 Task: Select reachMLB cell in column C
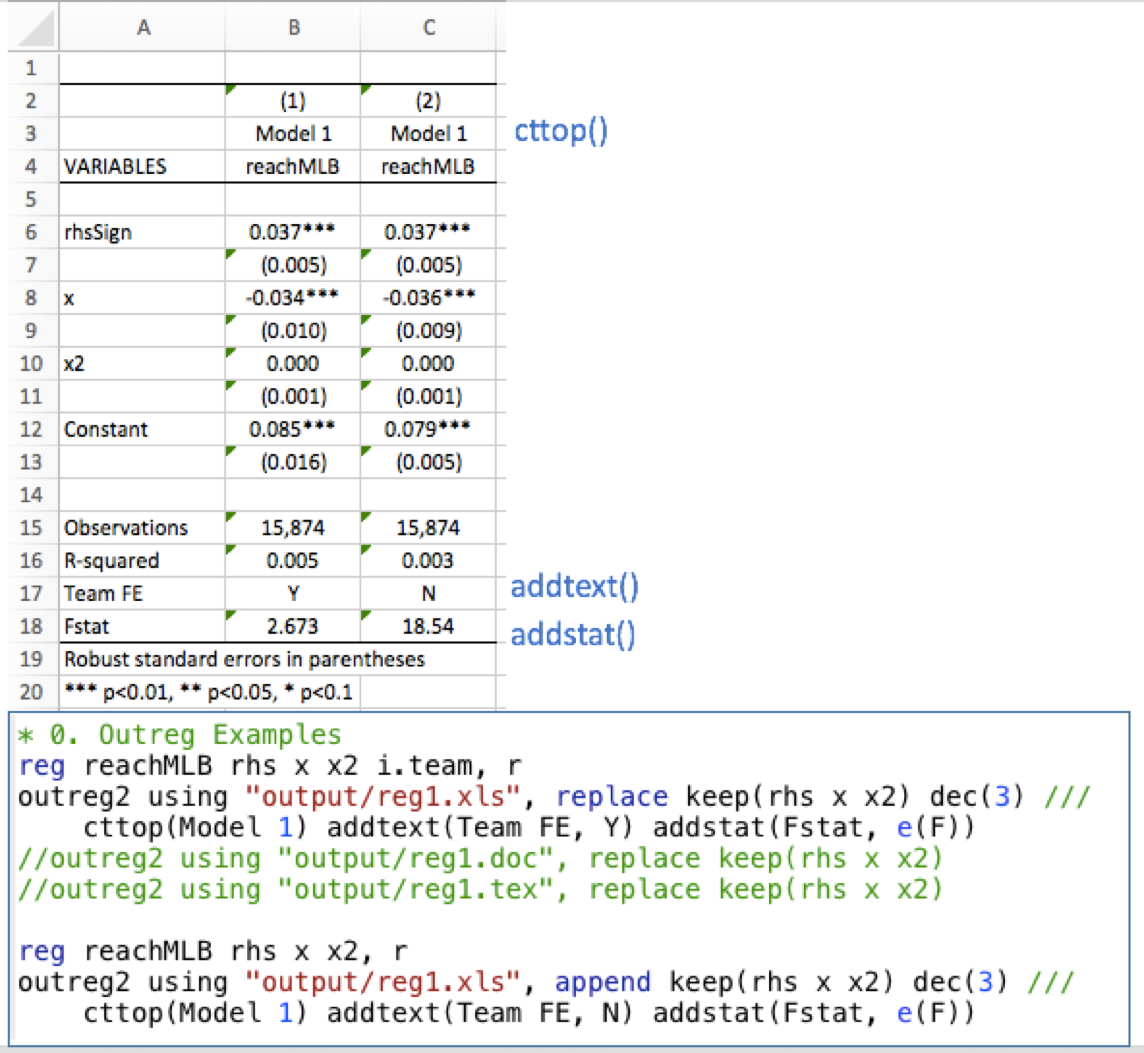click(x=429, y=166)
